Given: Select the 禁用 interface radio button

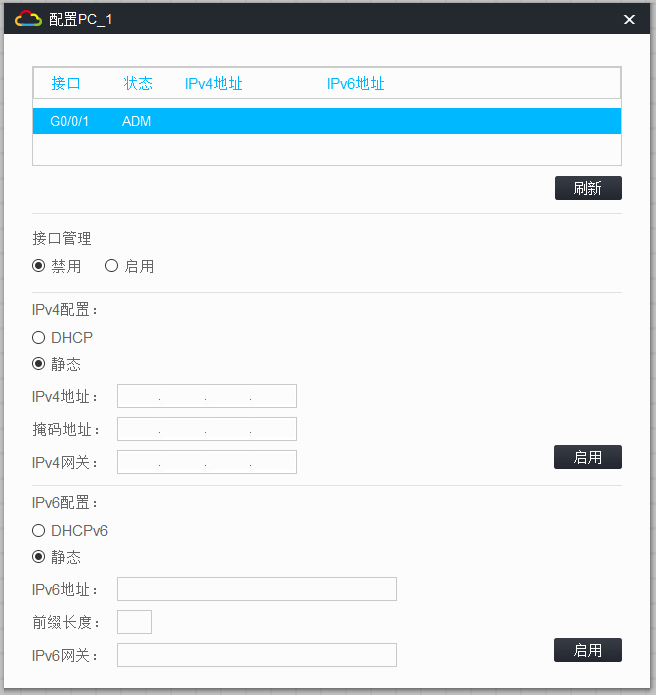Looking at the screenshot, I should pos(39,266).
